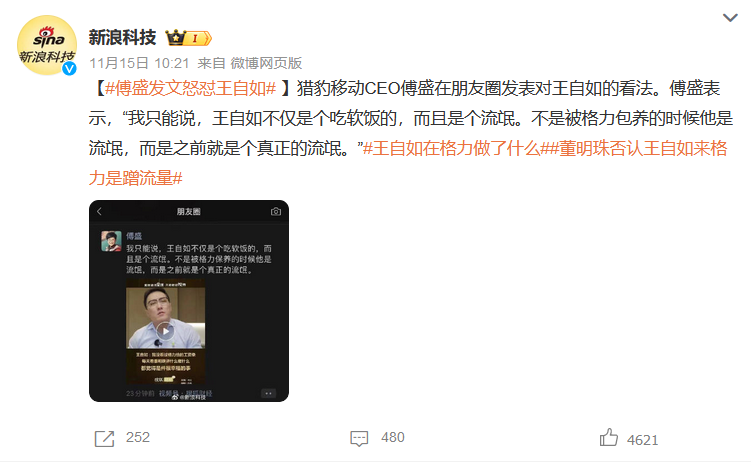Image resolution: width=751 pixels, height=462 pixels.
Task: Click the repost share icon
Action: 104,438
